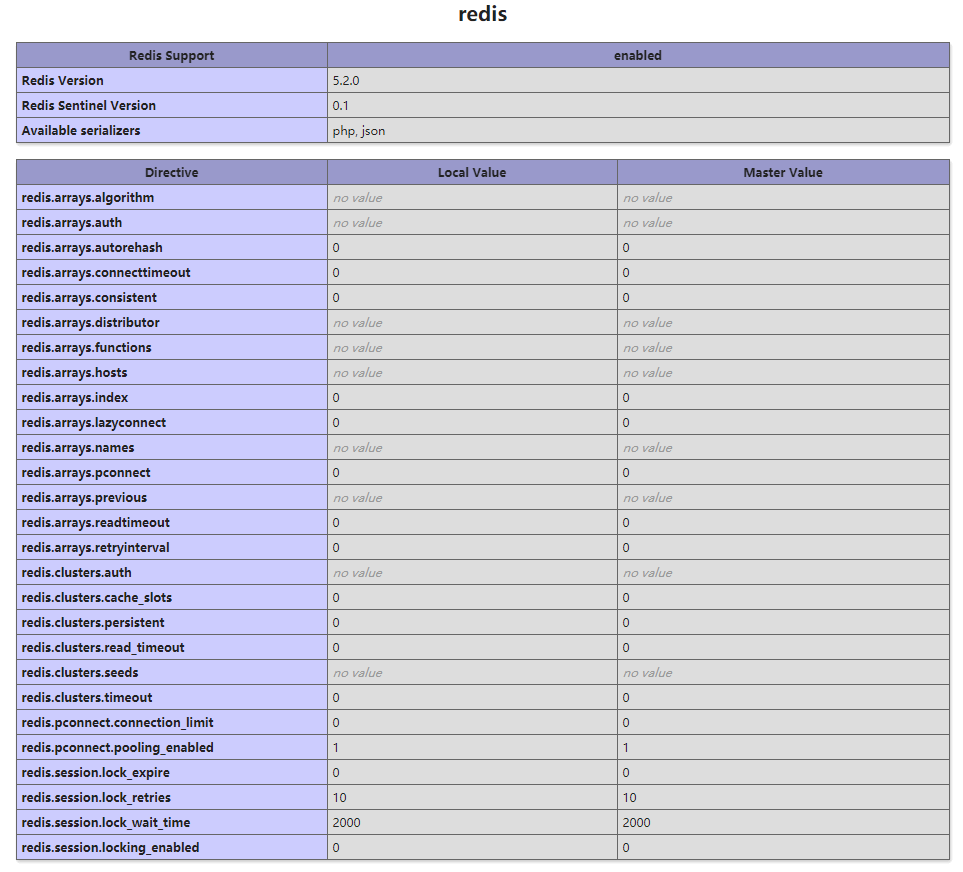This screenshot has width=963, height=872.
Task: Select the 'redis.arrays.readtimeout' directive
Action: tap(95, 523)
